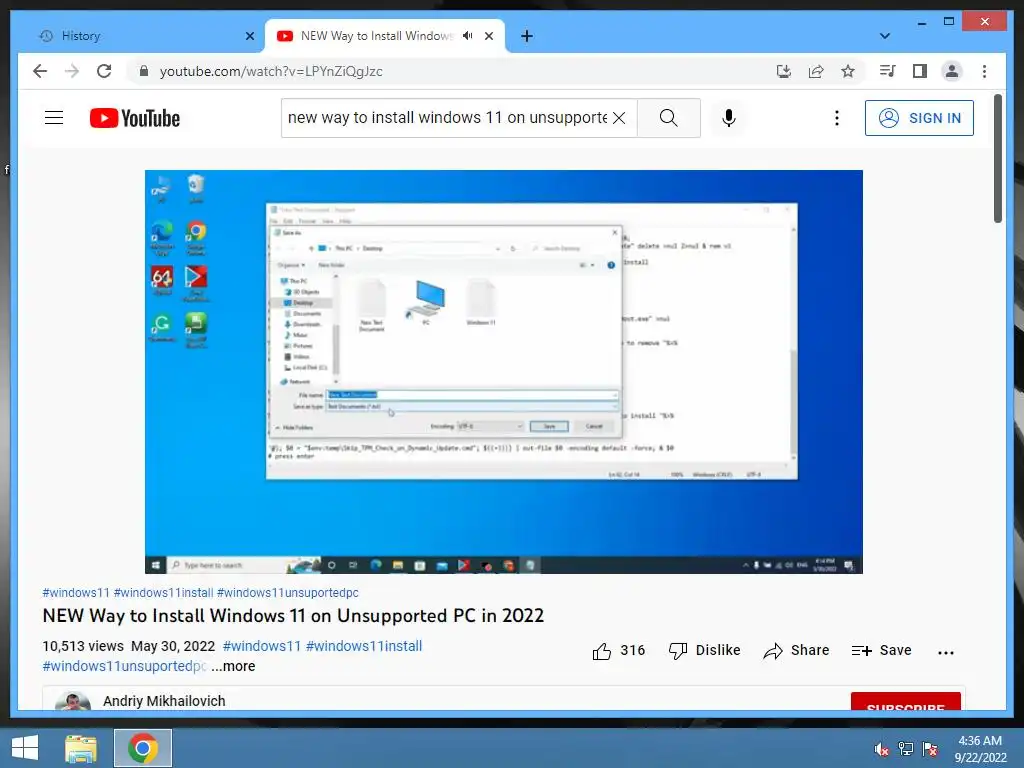Image resolution: width=1024 pixels, height=768 pixels.
Task: Close the YouTube video tab
Action: [488, 36]
